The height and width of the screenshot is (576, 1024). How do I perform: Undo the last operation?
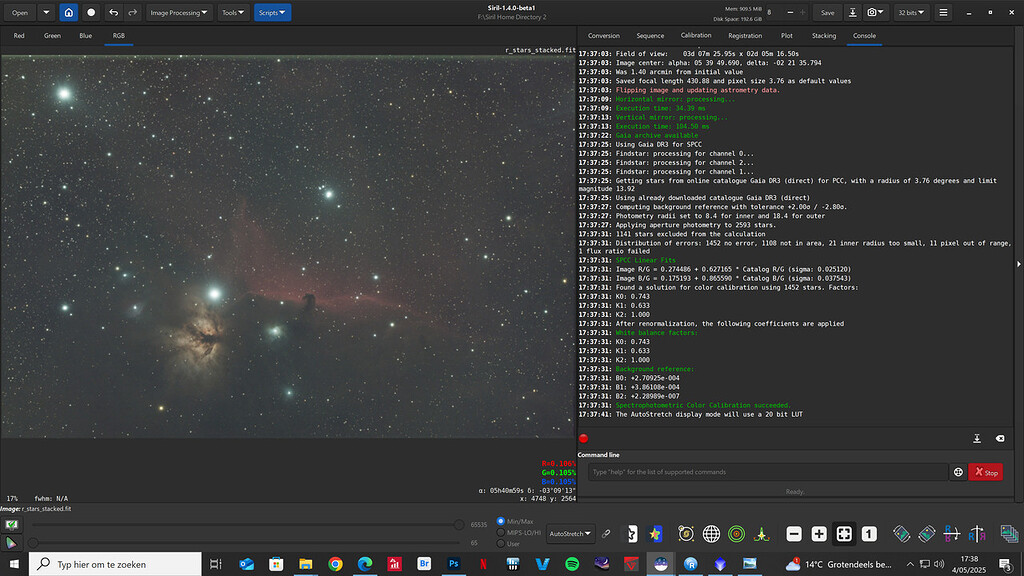coord(114,12)
